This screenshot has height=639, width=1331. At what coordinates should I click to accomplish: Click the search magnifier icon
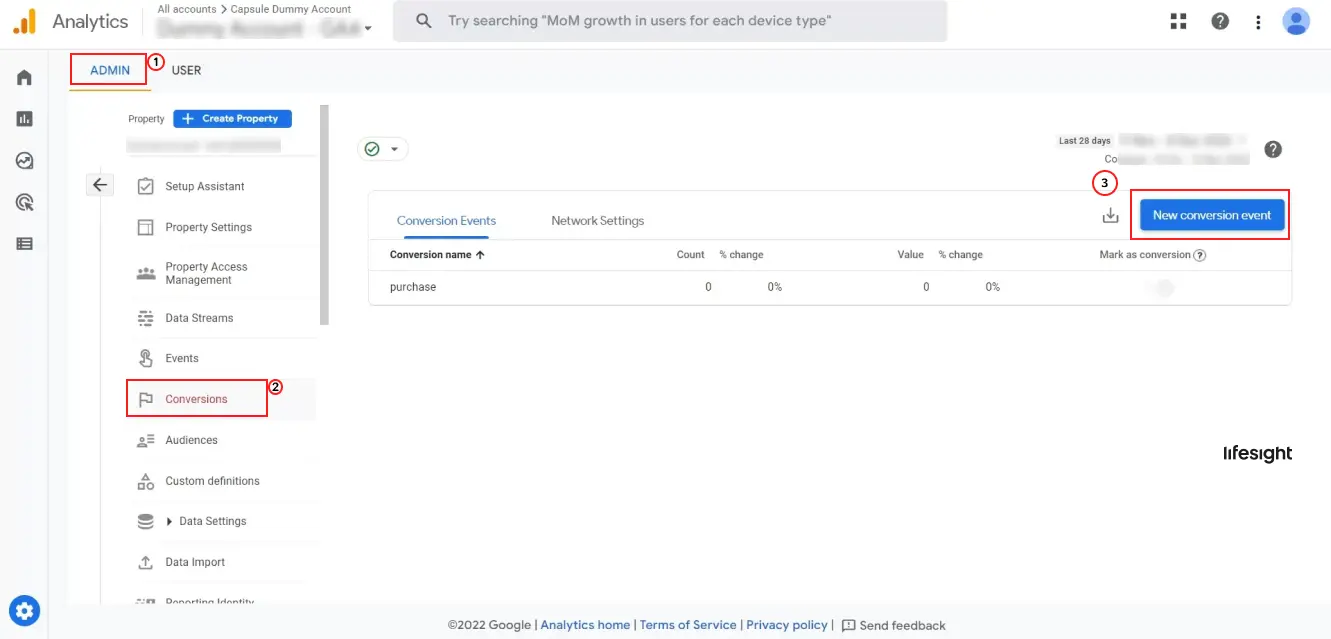[424, 21]
